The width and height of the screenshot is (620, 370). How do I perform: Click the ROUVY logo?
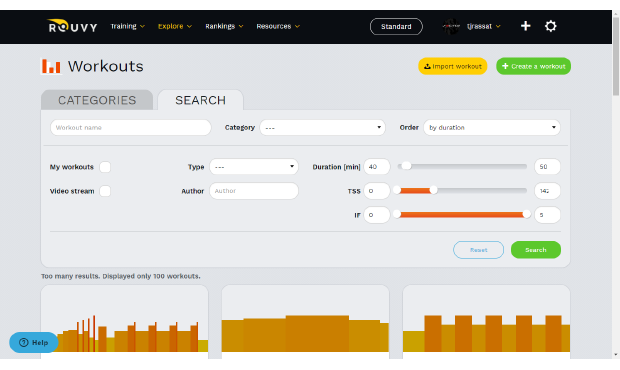click(72, 26)
